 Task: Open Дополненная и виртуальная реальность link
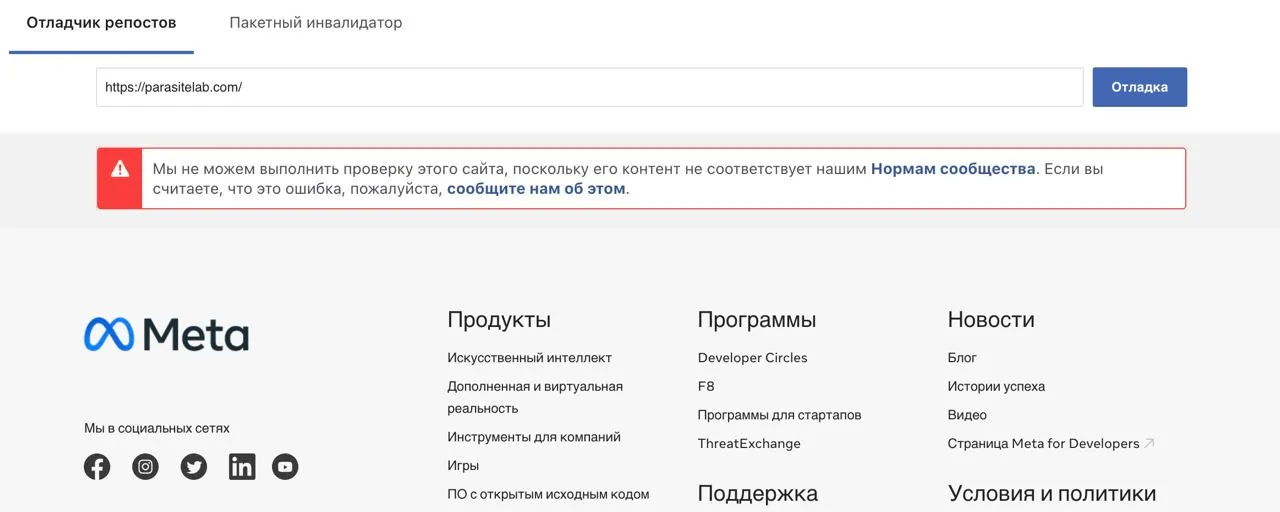click(535, 397)
